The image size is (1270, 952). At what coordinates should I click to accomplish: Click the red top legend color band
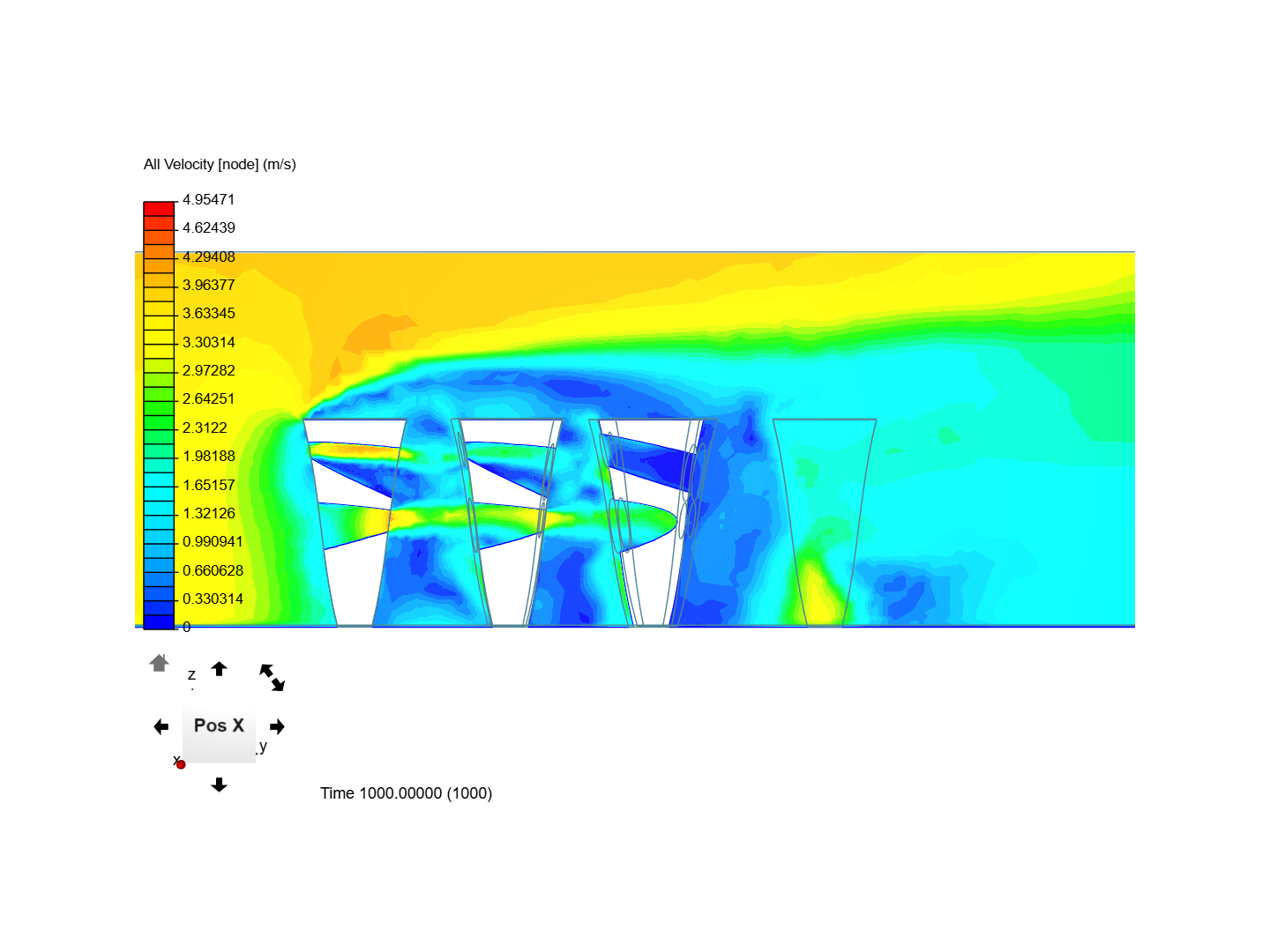159,208
